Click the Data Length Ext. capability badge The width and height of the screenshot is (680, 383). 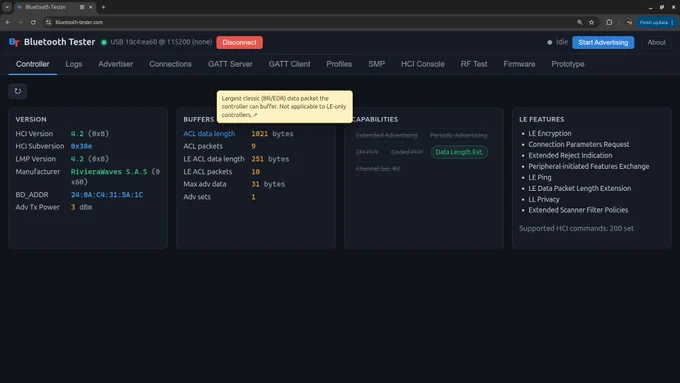pyautogui.click(x=459, y=152)
